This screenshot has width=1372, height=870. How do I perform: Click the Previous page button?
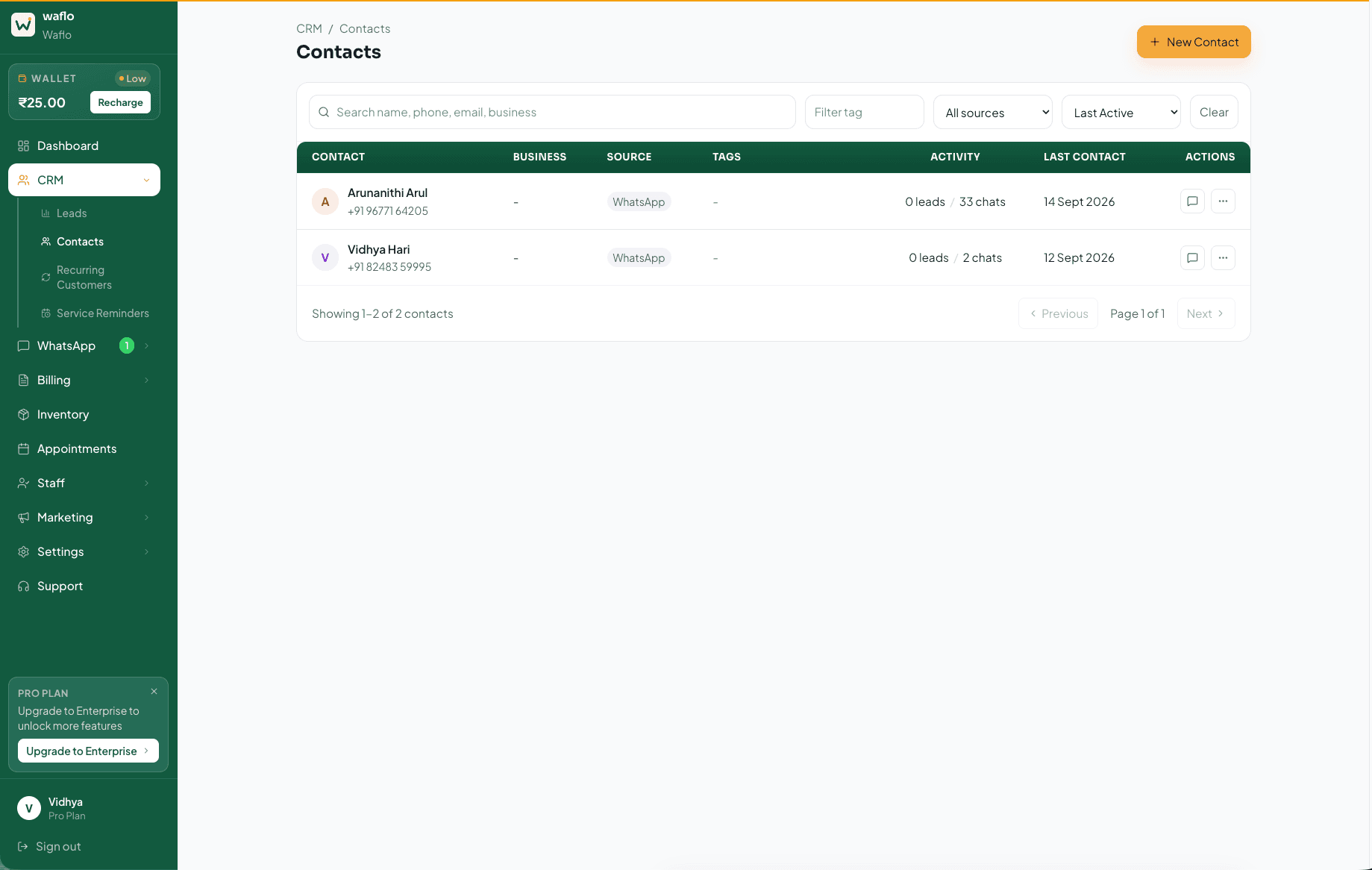point(1058,313)
